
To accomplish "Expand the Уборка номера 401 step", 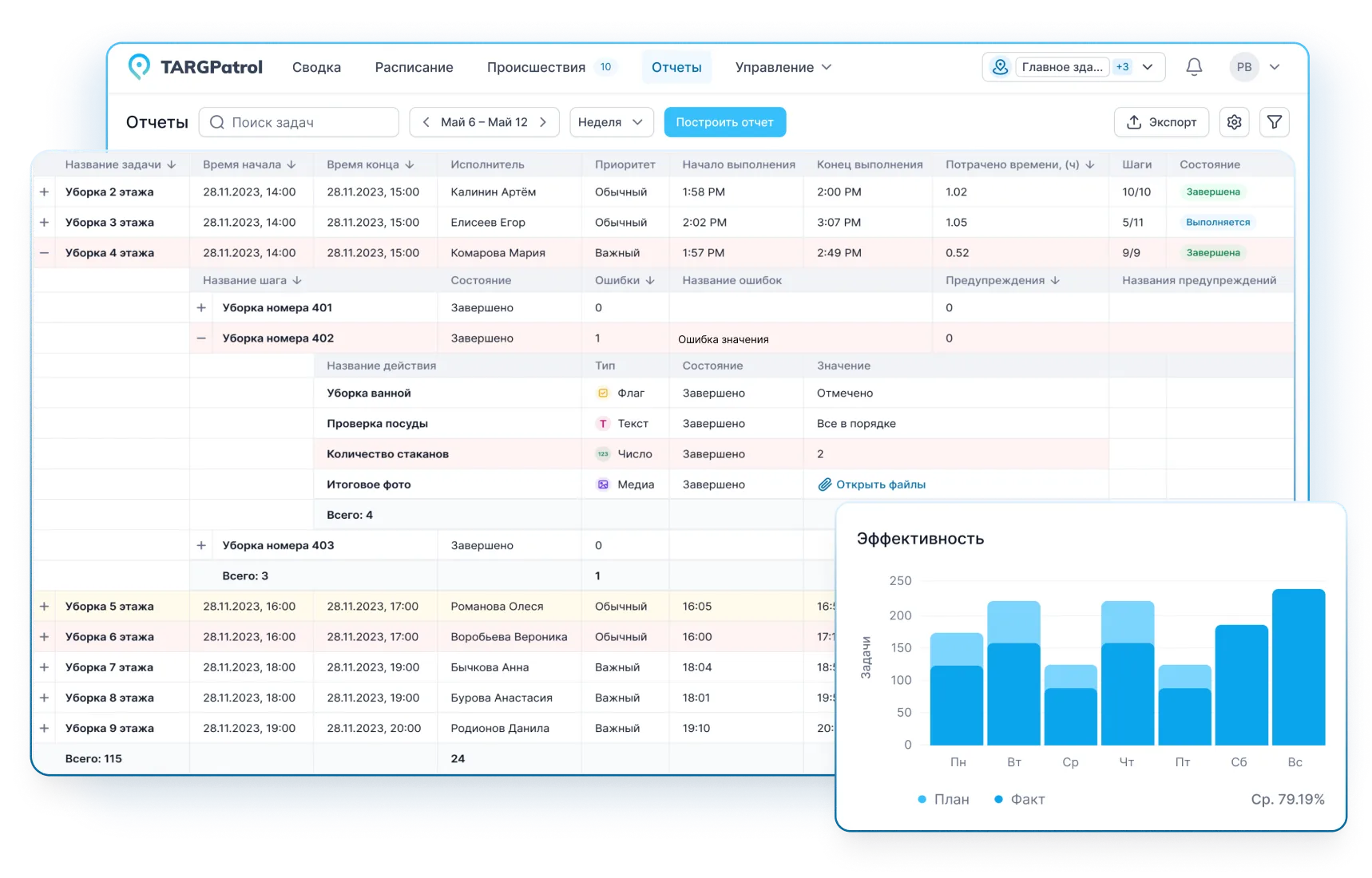I will pos(201,307).
